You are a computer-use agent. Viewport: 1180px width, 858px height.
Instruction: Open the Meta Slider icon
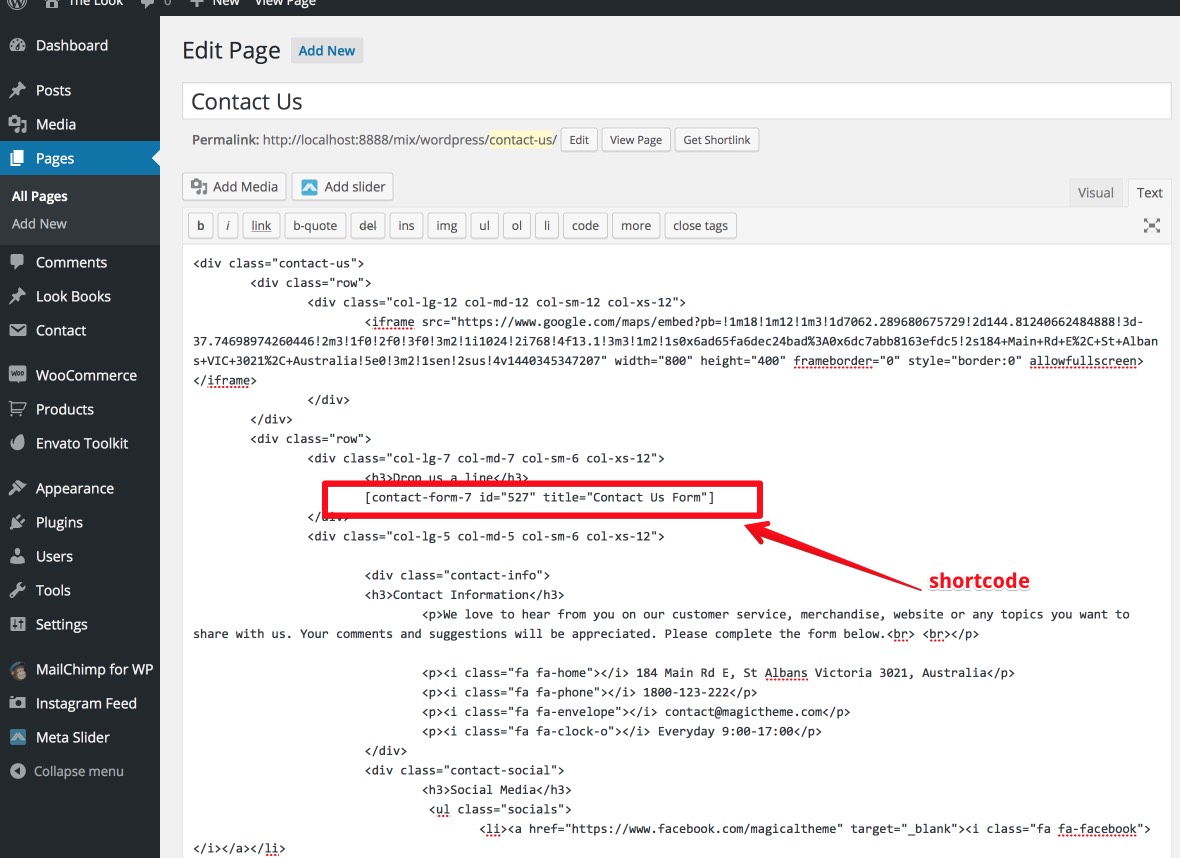(x=17, y=737)
